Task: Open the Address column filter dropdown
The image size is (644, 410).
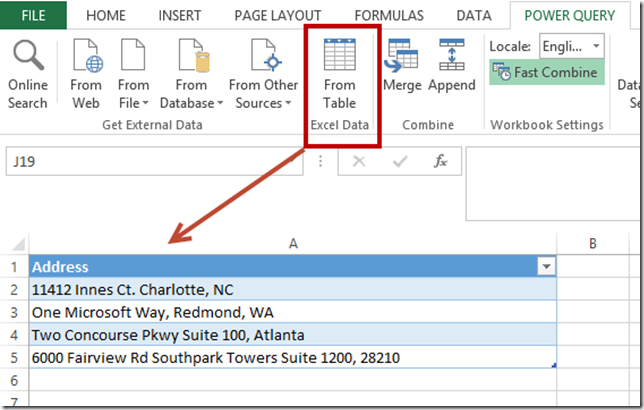Action: tap(547, 267)
